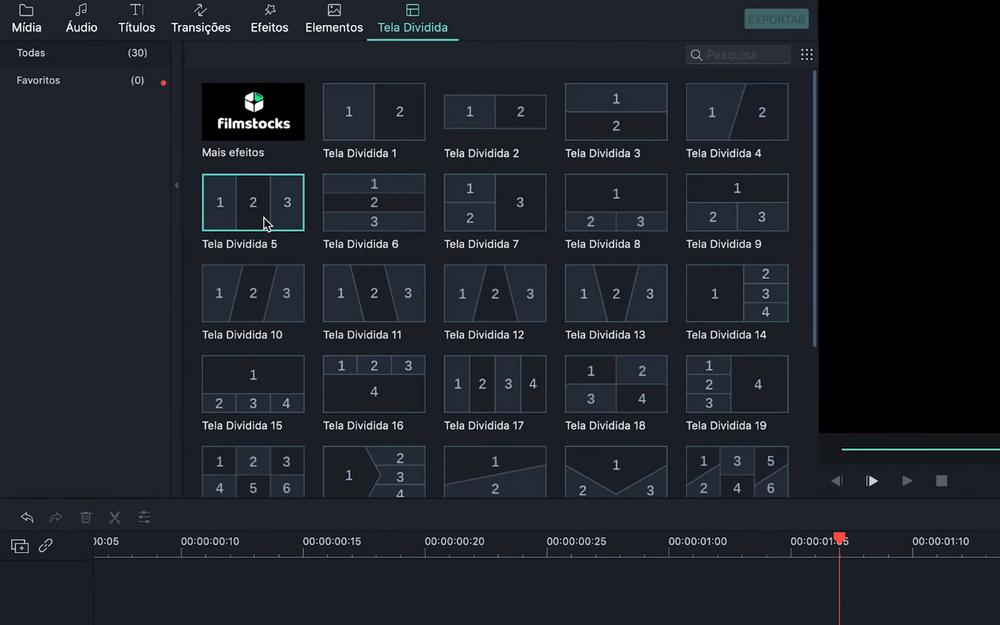Click the EXPORTAR button
This screenshot has width=1000, height=625.
coord(776,19)
